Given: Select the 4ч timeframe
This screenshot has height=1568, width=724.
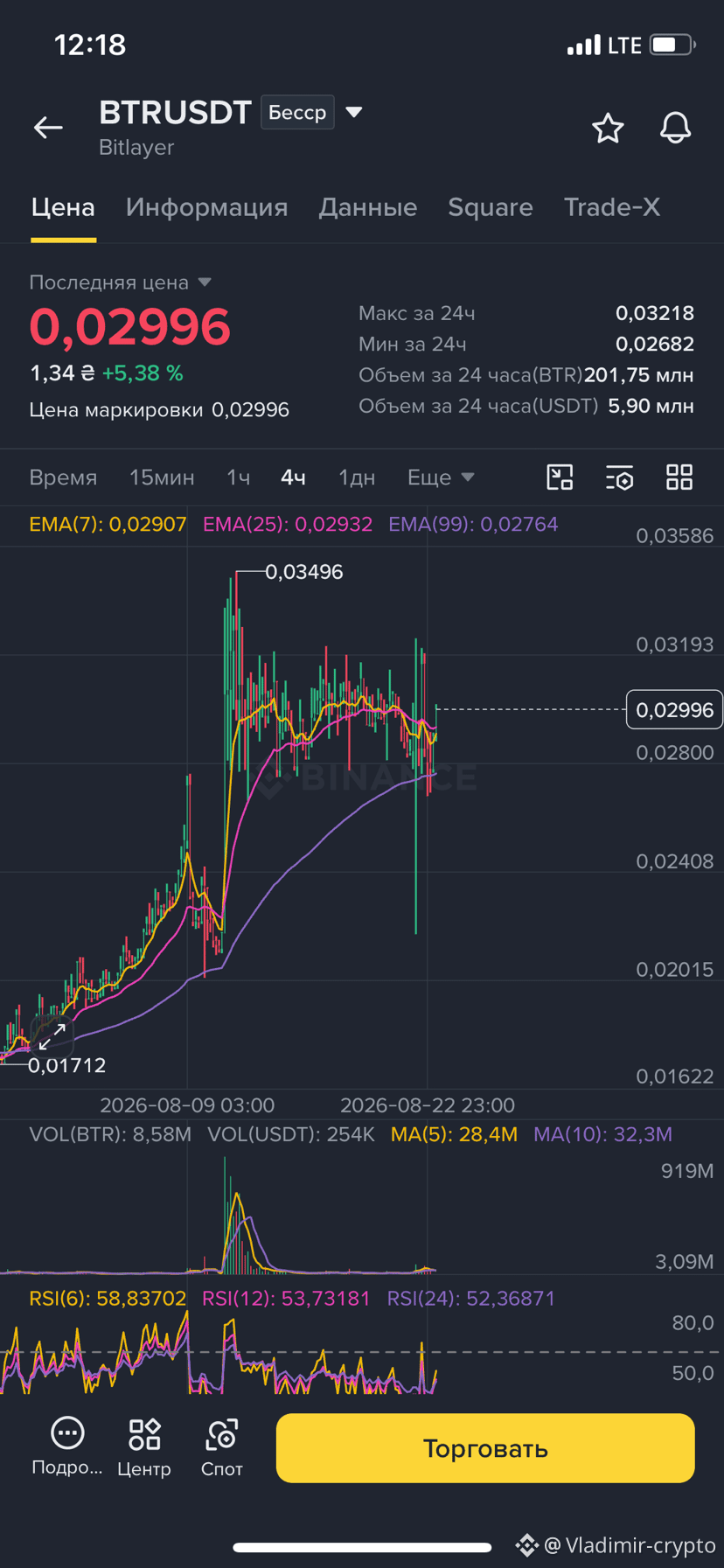Looking at the screenshot, I should tap(293, 477).
